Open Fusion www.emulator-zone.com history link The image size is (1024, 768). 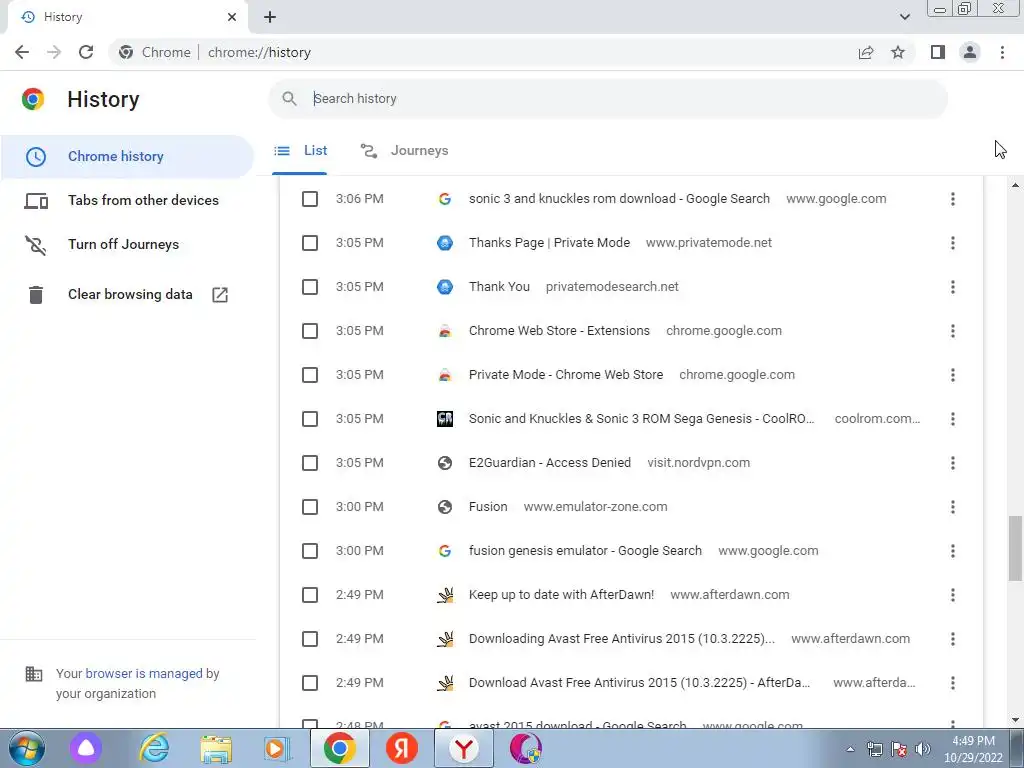tap(488, 507)
